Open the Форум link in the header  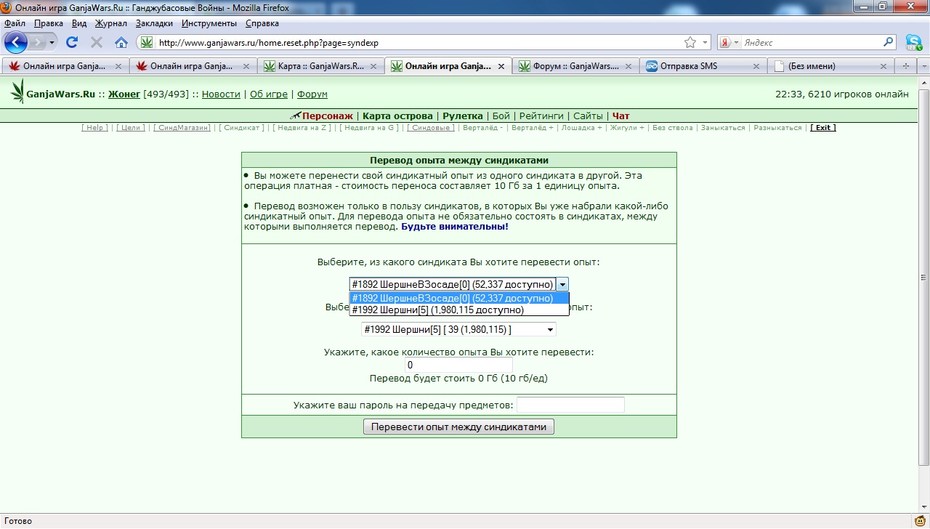(x=312, y=94)
